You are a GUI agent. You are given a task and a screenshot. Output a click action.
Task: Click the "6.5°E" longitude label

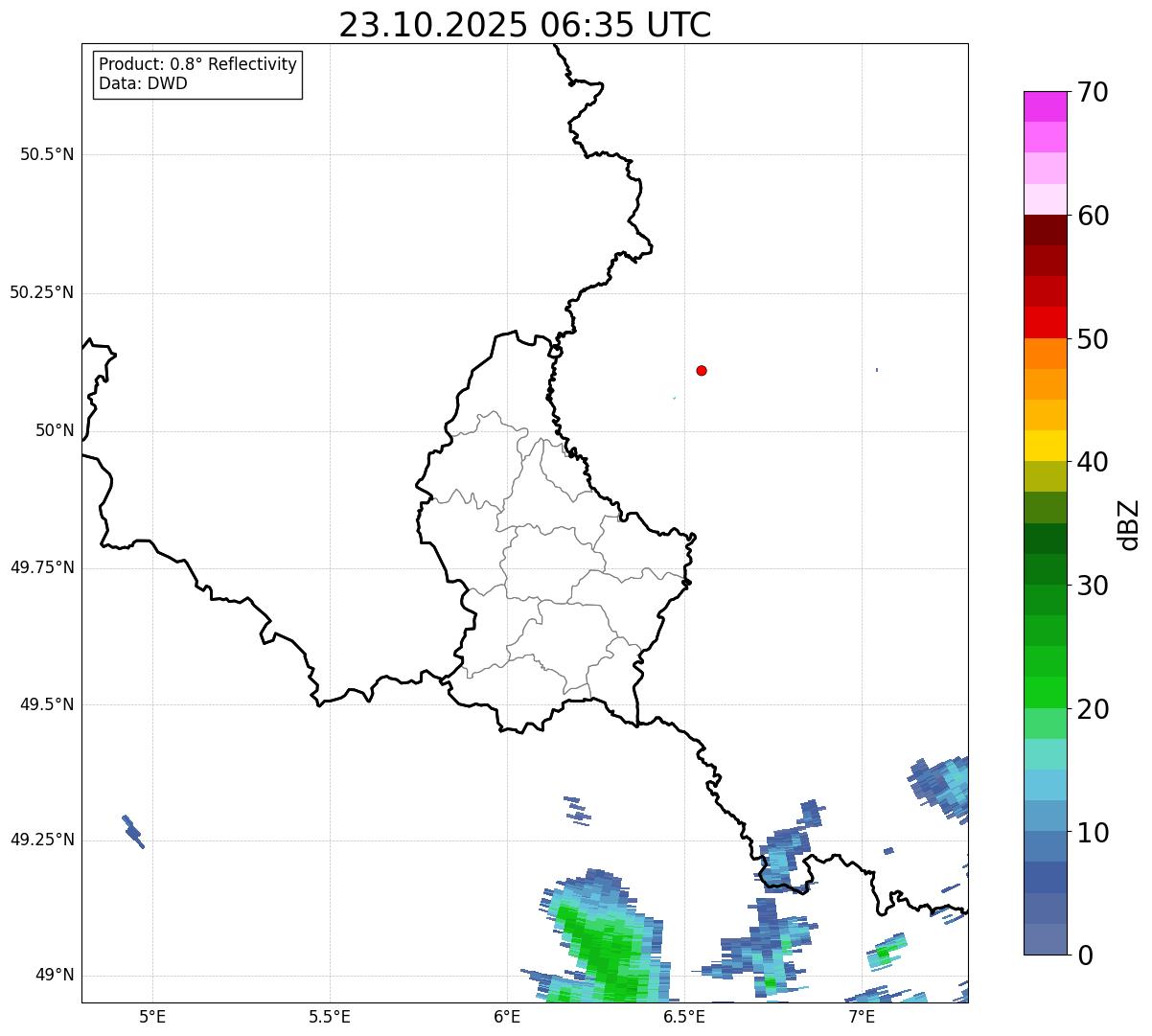[684, 1017]
